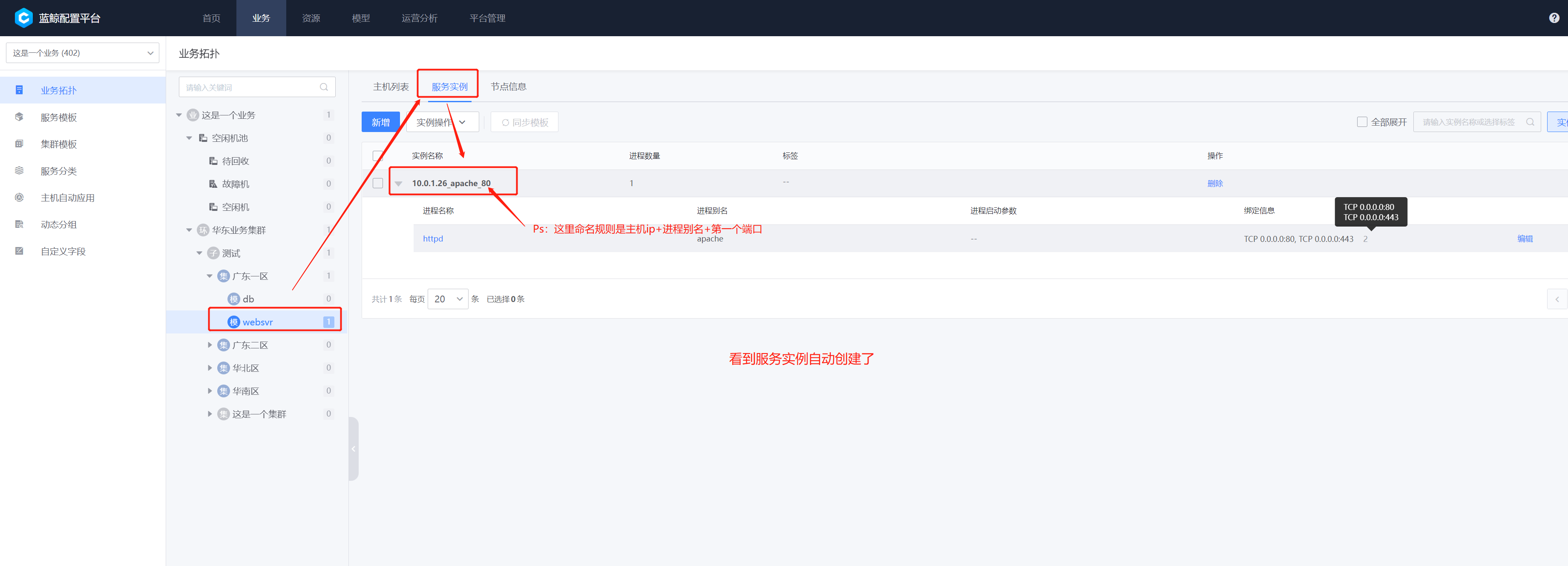The height and width of the screenshot is (566, 1568).
Task: Click the 动态分组 sidebar icon
Action: pos(20,224)
